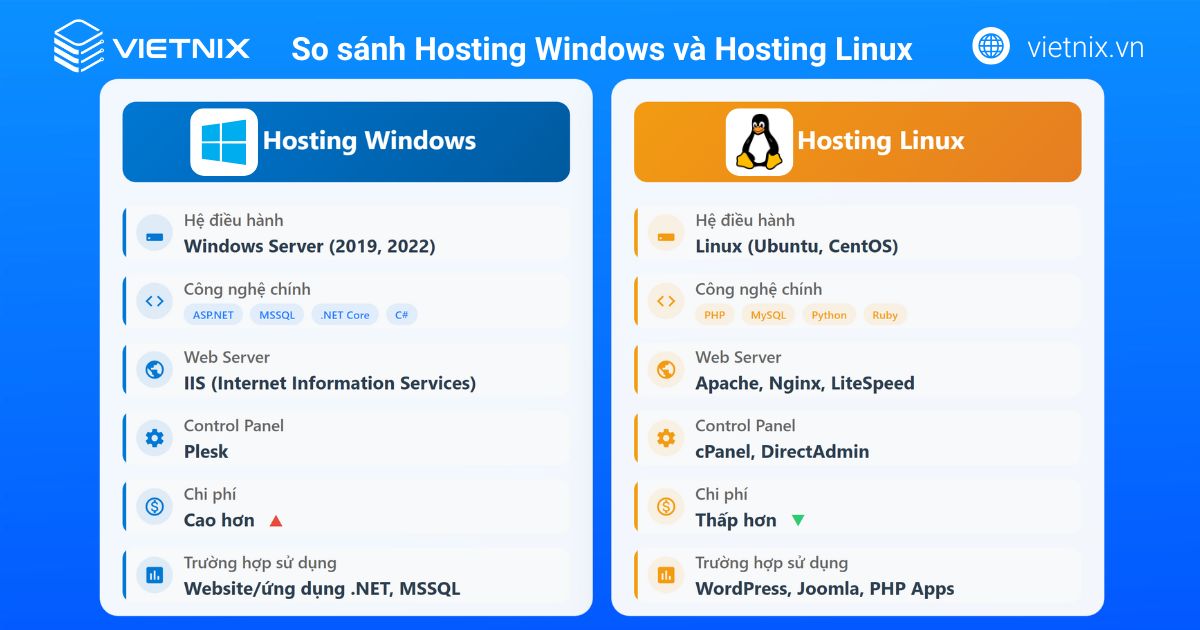Switch to the Hosting Windows column
This screenshot has width=1200, height=630.
[346, 350]
